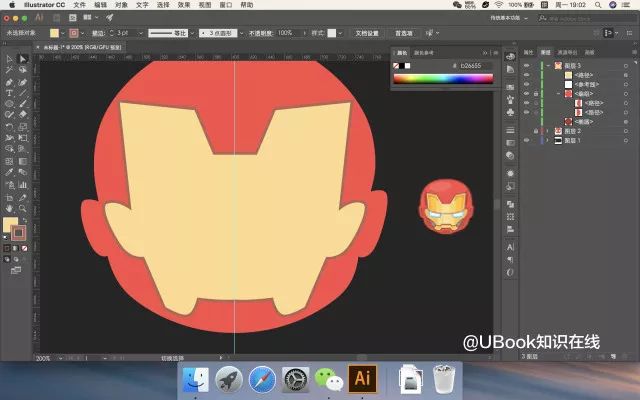Select the Paintbrush tool
Image resolution: width=640 pixels, height=400 pixels.
click(23, 104)
